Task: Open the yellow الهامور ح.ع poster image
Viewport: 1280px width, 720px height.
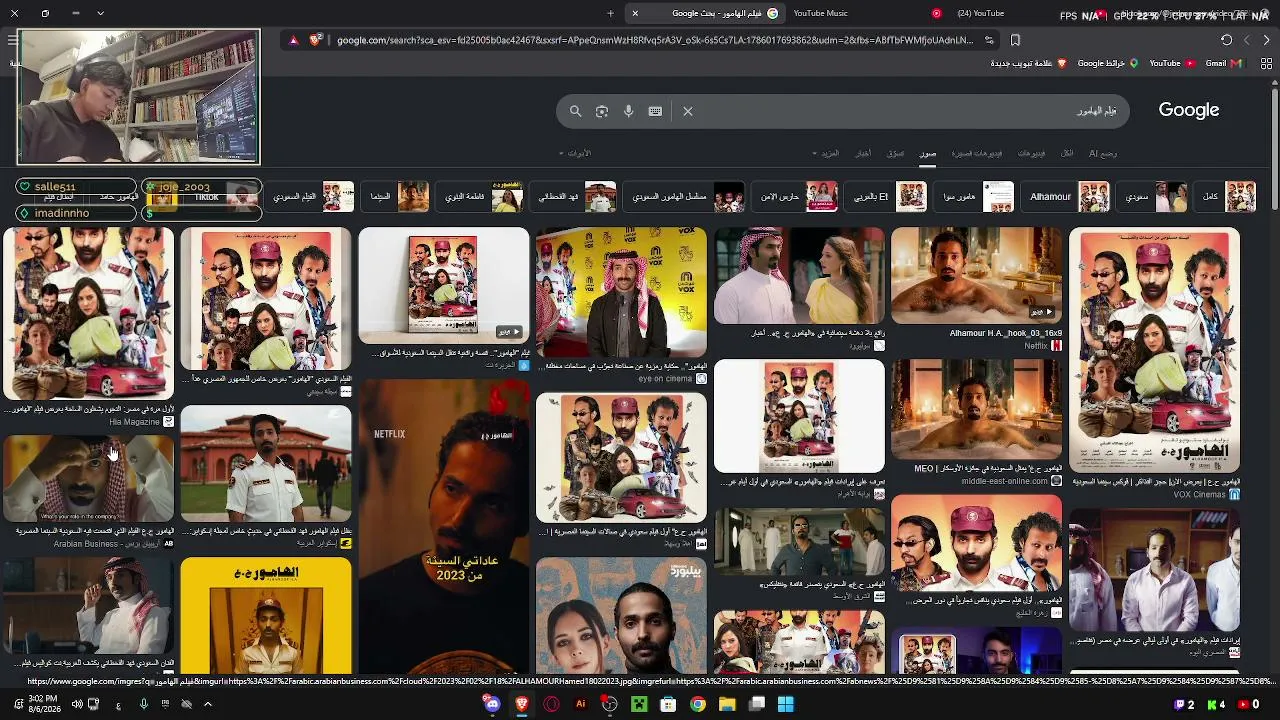Action: coord(266,615)
